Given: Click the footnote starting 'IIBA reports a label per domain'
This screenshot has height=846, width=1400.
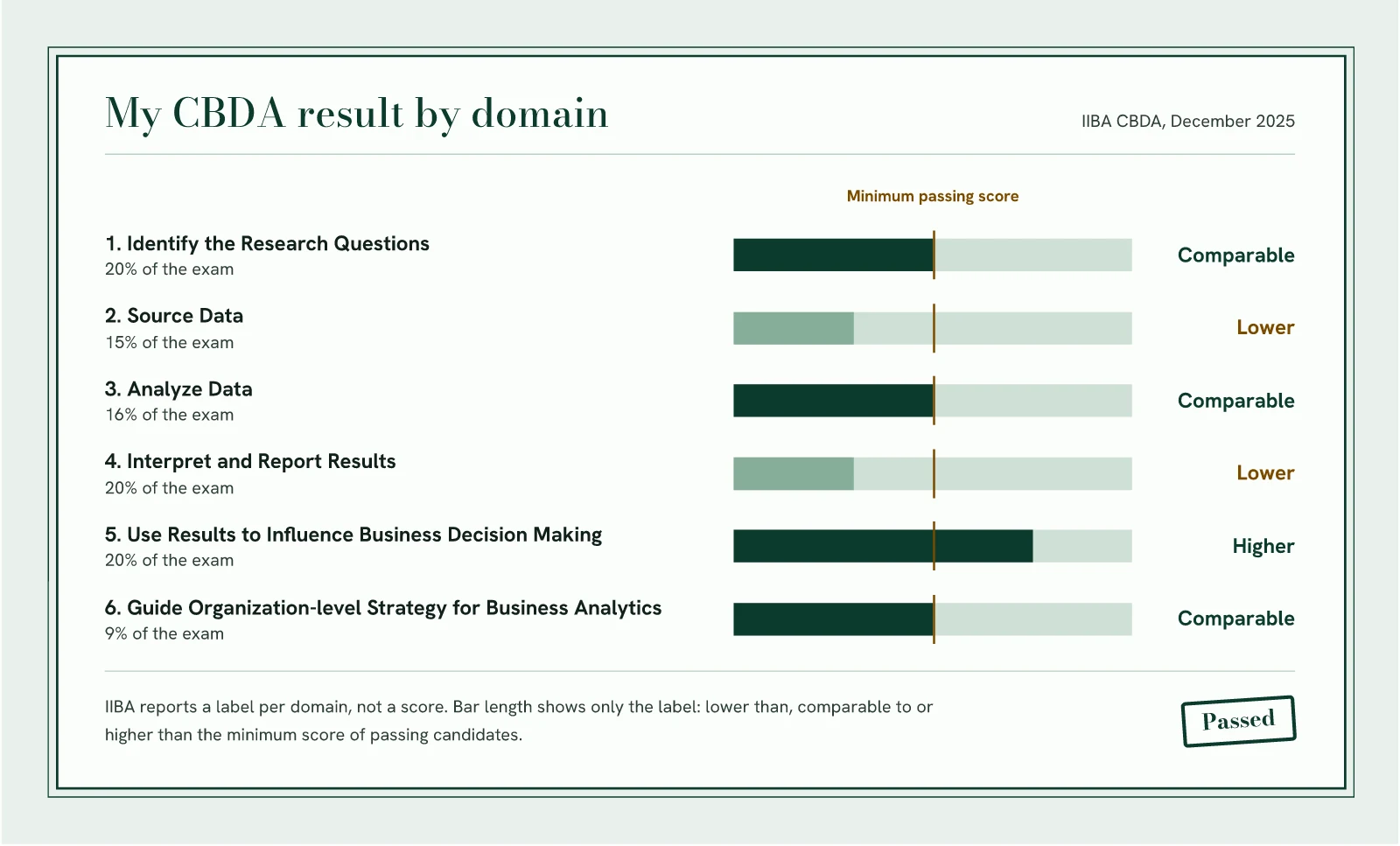Looking at the screenshot, I should (519, 721).
